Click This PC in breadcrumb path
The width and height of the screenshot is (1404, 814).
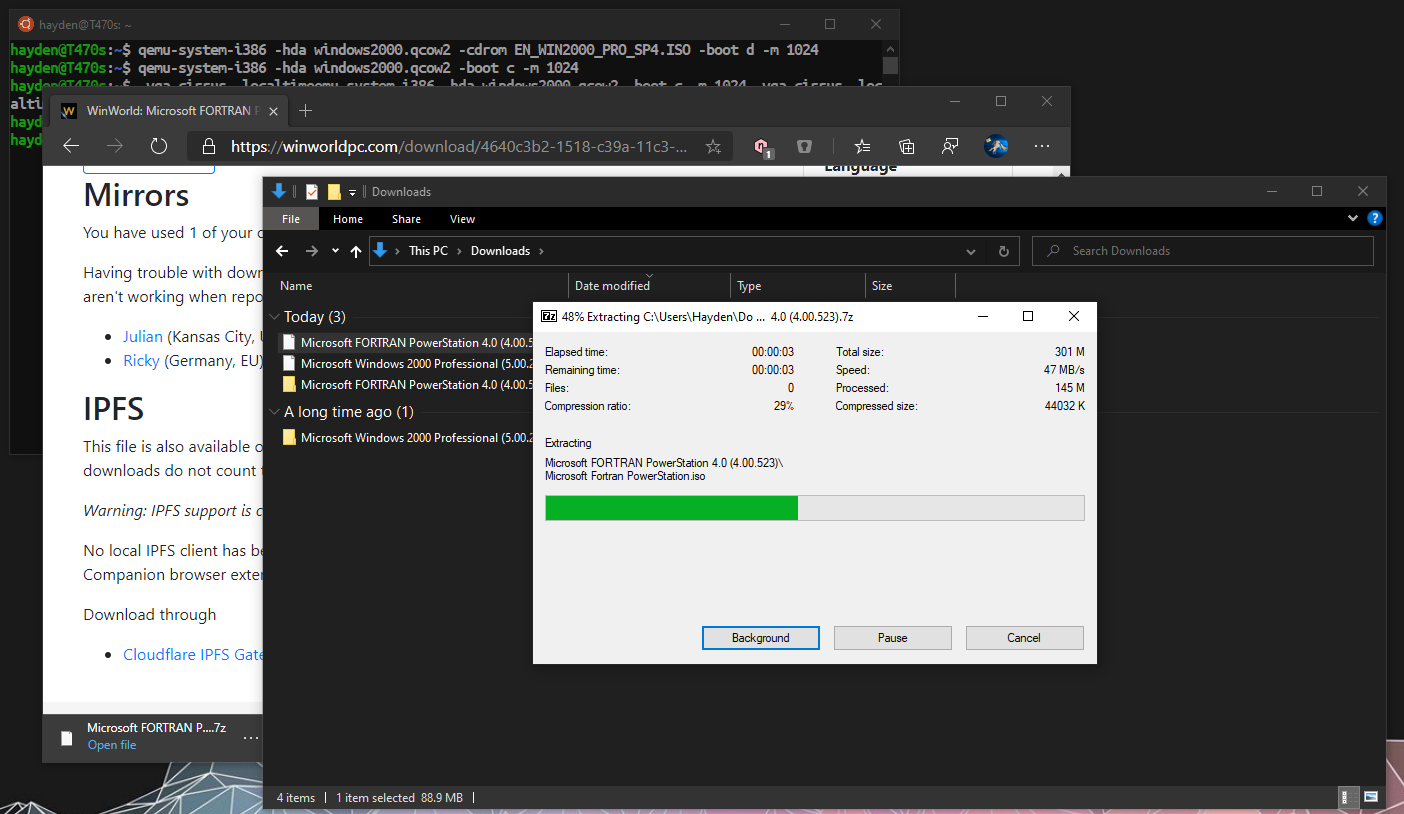(x=428, y=251)
